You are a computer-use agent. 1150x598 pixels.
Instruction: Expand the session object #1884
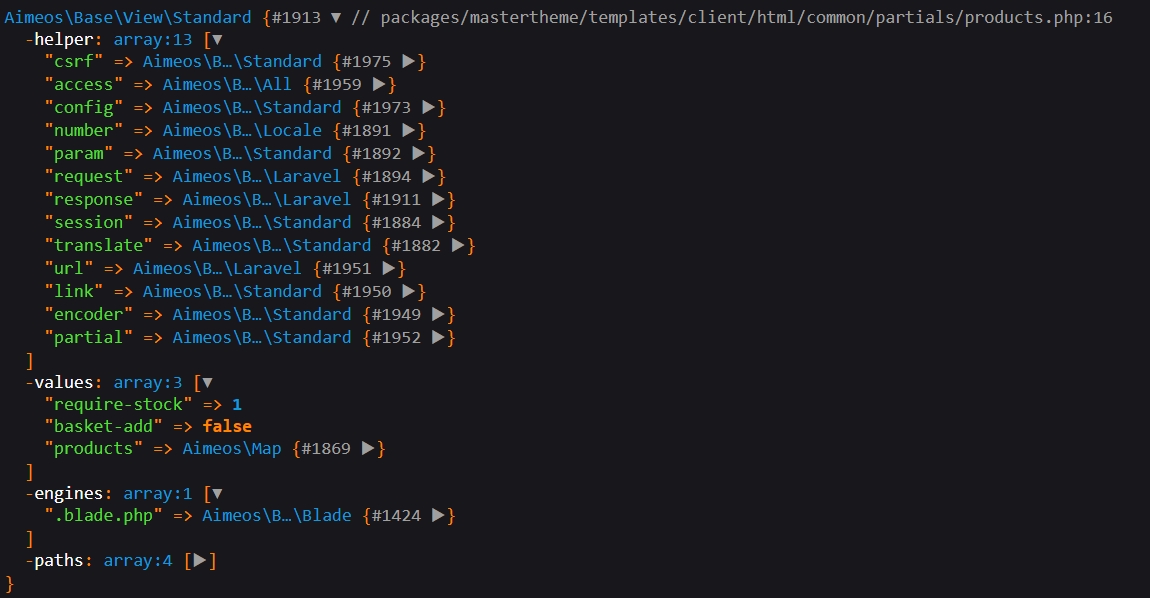(439, 222)
